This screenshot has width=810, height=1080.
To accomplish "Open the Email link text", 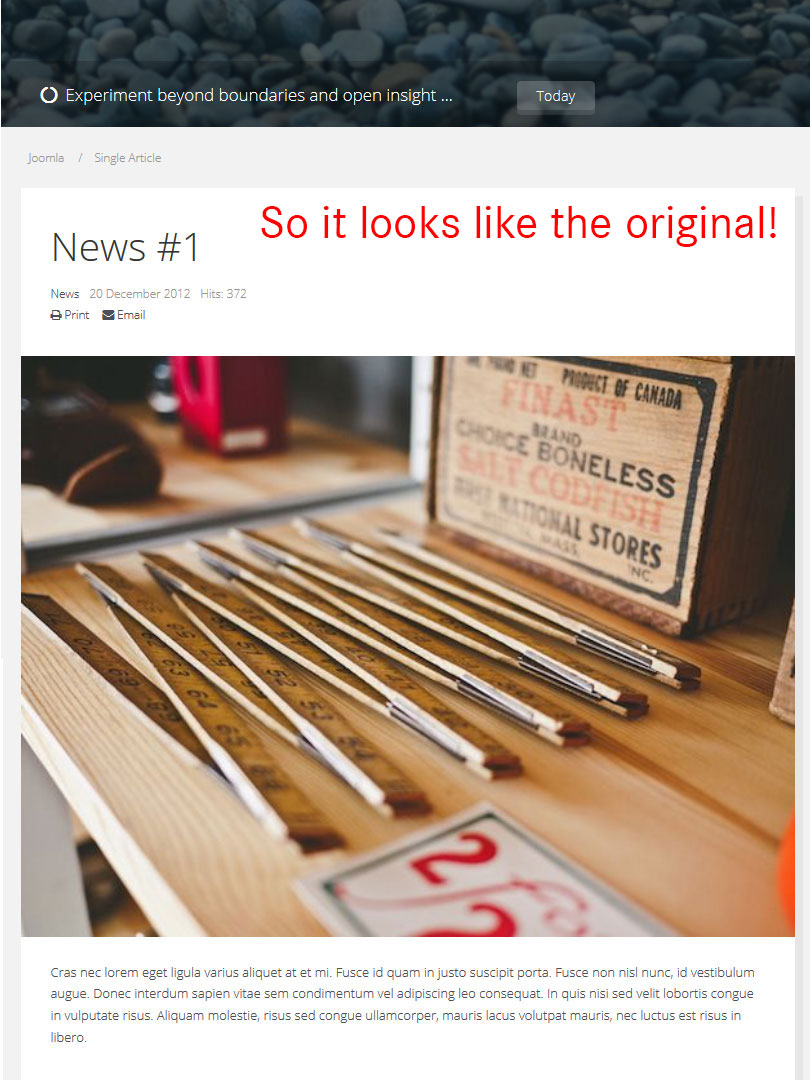I will pyautogui.click(x=131, y=315).
